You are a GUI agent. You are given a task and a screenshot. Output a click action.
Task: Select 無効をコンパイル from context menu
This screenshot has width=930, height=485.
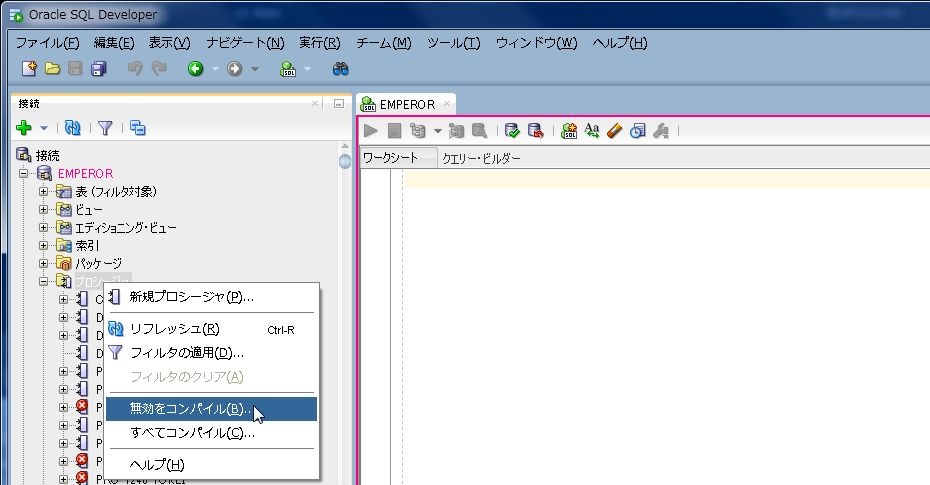pos(190,409)
